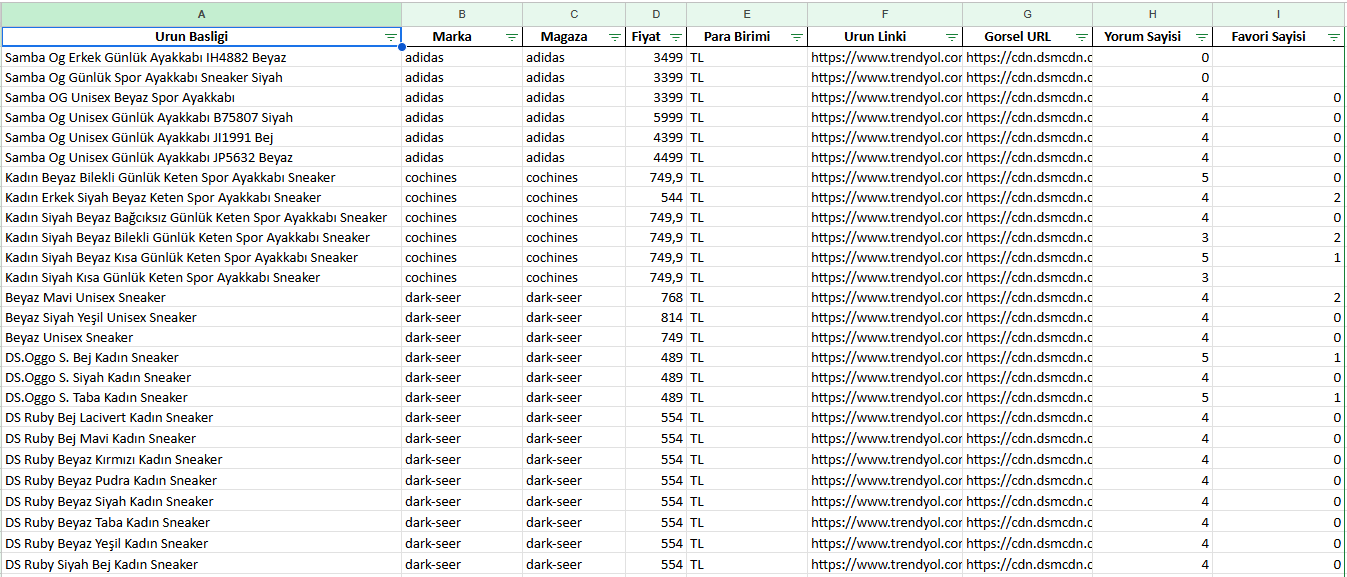Select cell 'Beyaz Siyah Yeşil Unisex Sneaker'
The height and width of the screenshot is (577, 1347).
tap(202, 317)
